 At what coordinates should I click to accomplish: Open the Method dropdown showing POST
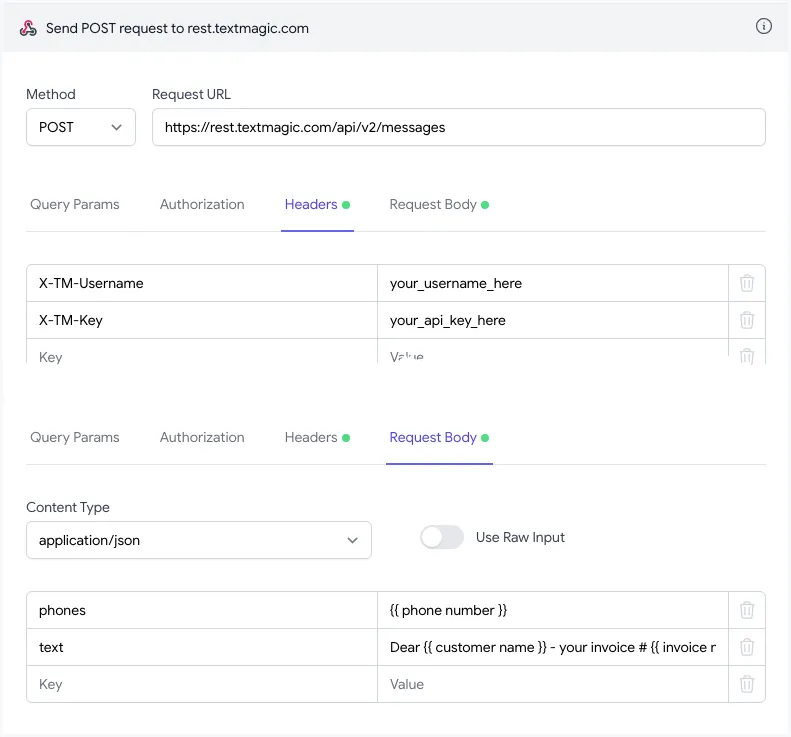point(80,127)
